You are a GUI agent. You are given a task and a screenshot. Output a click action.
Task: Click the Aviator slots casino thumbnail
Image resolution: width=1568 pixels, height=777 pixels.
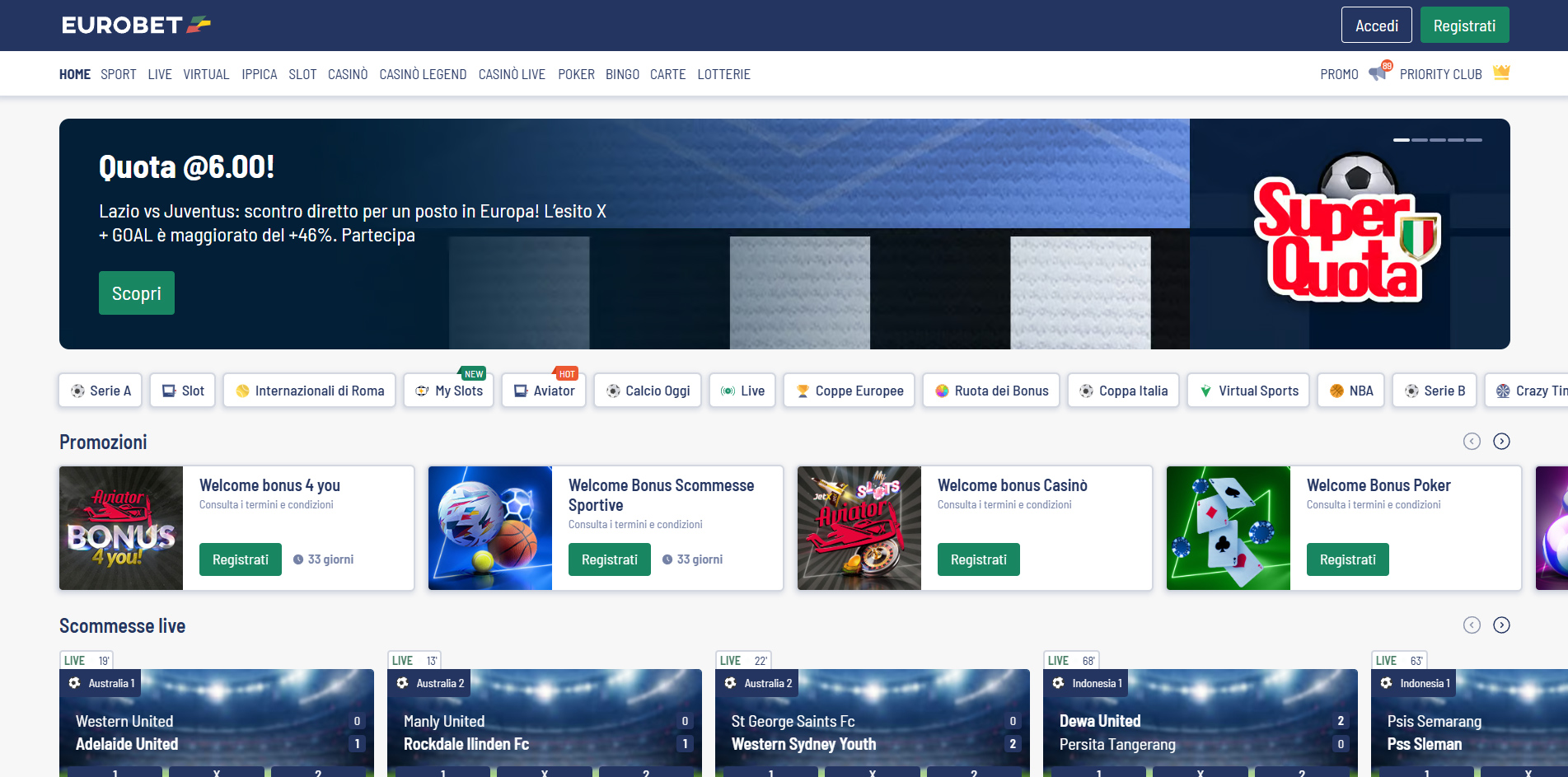tap(859, 528)
